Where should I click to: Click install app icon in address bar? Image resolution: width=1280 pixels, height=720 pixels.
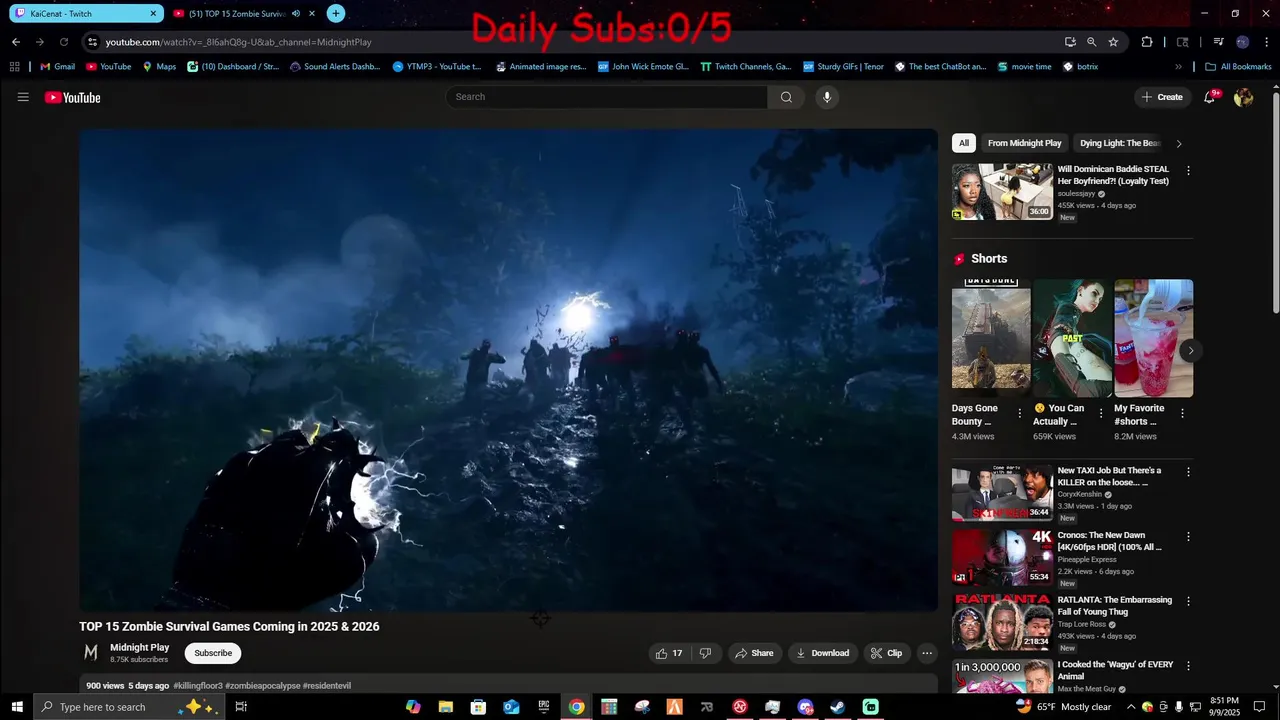click(x=1070, y=42)
